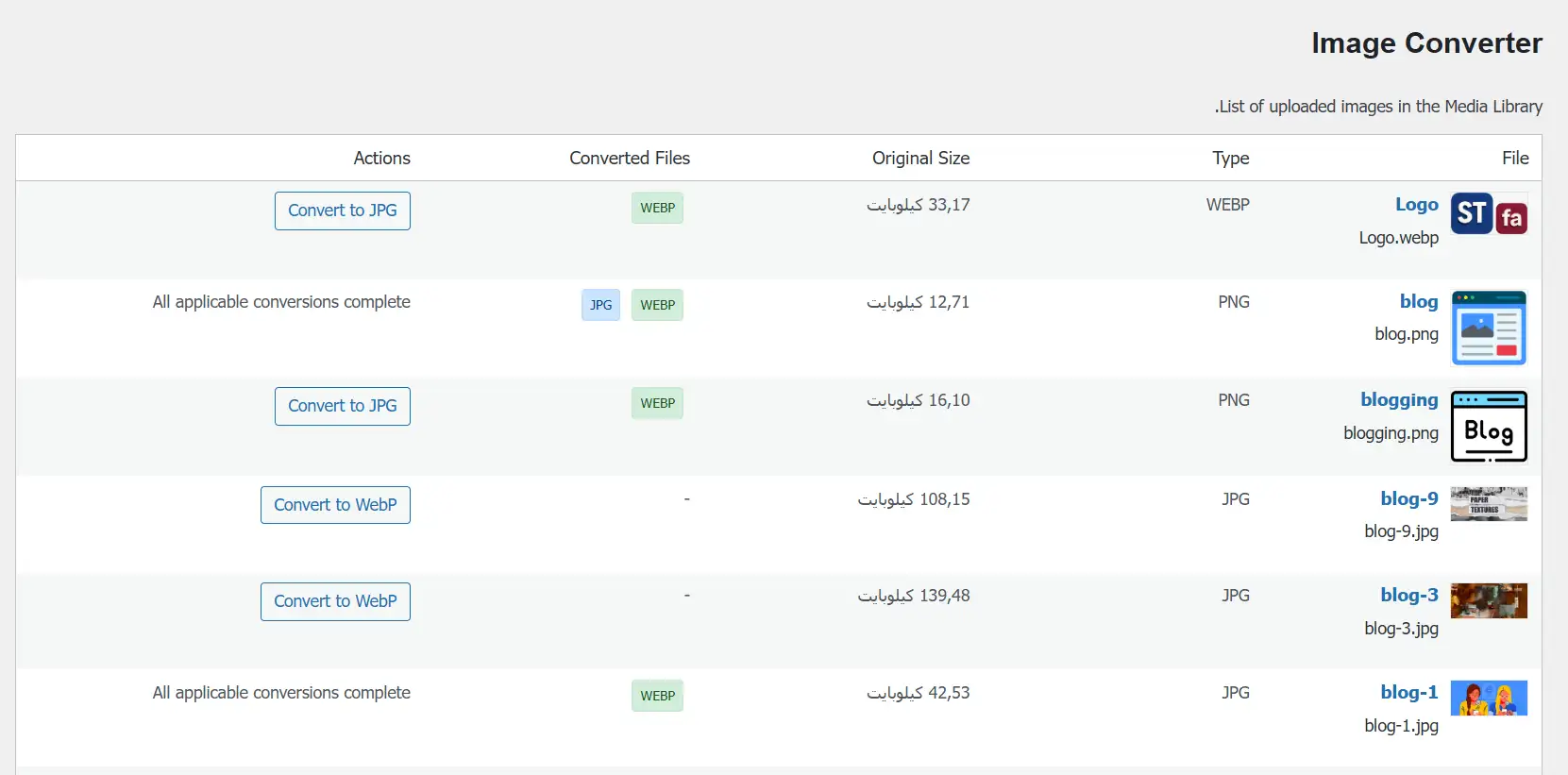Click the JPG type cell for blog-9
This screenshot has height=775, width=1568.
(x=1236, y=499)
